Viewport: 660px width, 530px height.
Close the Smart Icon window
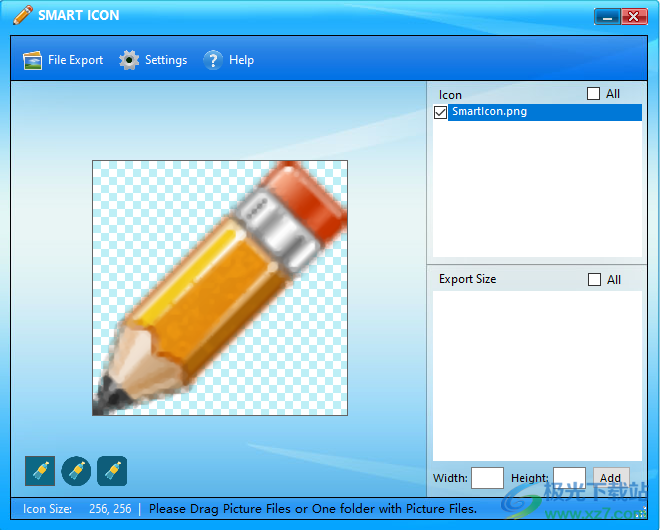tap(634, 17)
